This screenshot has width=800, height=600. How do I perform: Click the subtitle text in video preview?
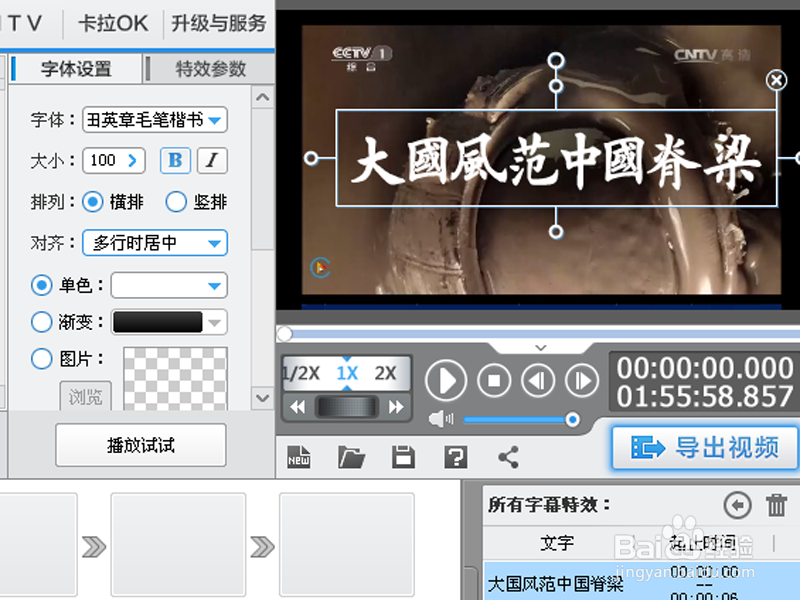(x=556, y=159)
